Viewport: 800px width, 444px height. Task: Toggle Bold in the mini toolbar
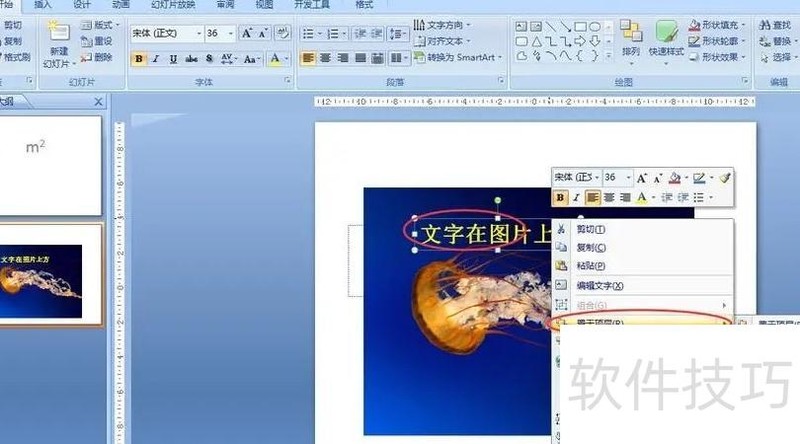coord(560,198)
